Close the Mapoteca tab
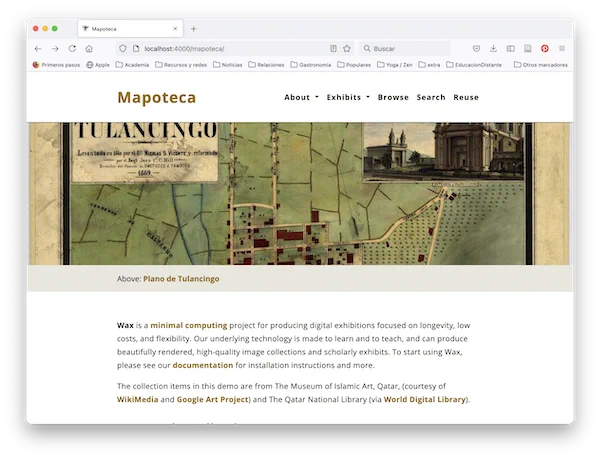 [175, 29]
